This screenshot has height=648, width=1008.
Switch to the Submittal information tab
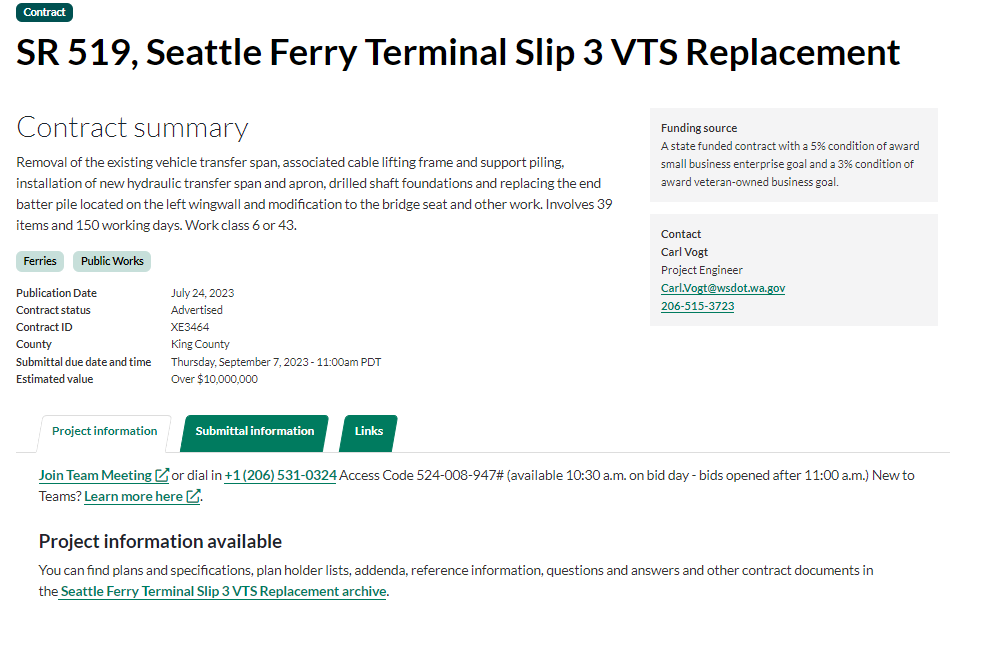point(255,432)
